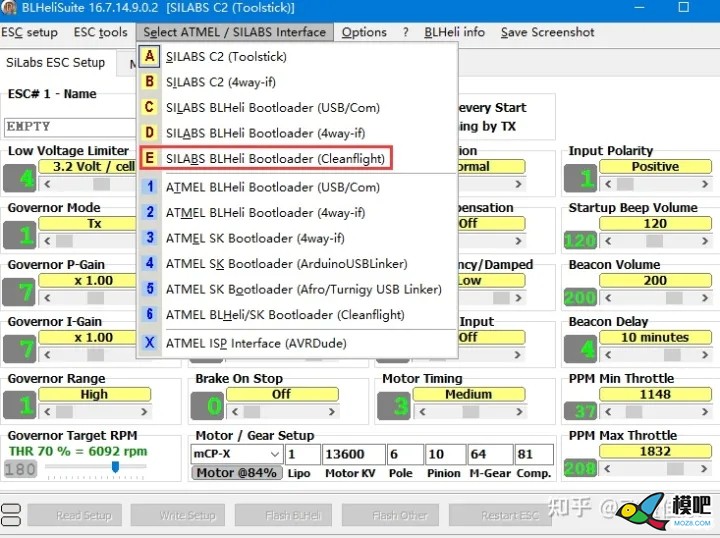Click Save Screenshot menu item
The width and height of the screenshot is (720, 538).
click(547, 32)
